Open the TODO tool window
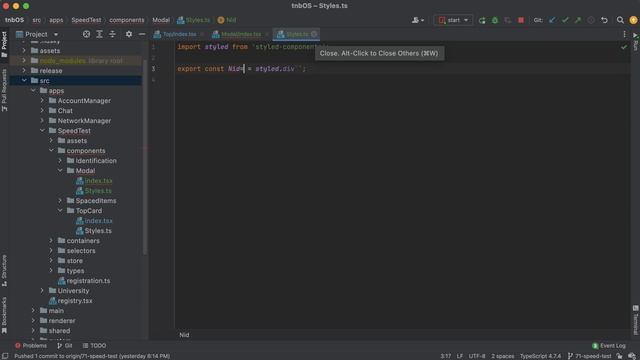 [94, 346]
